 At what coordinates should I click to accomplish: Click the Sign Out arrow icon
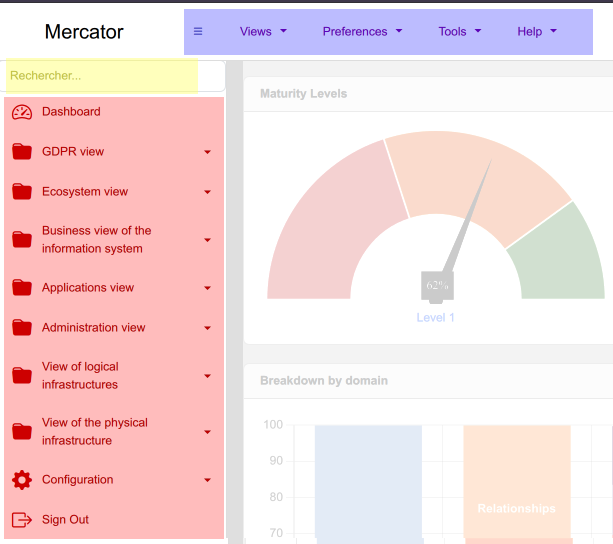[x=22, y=520]
